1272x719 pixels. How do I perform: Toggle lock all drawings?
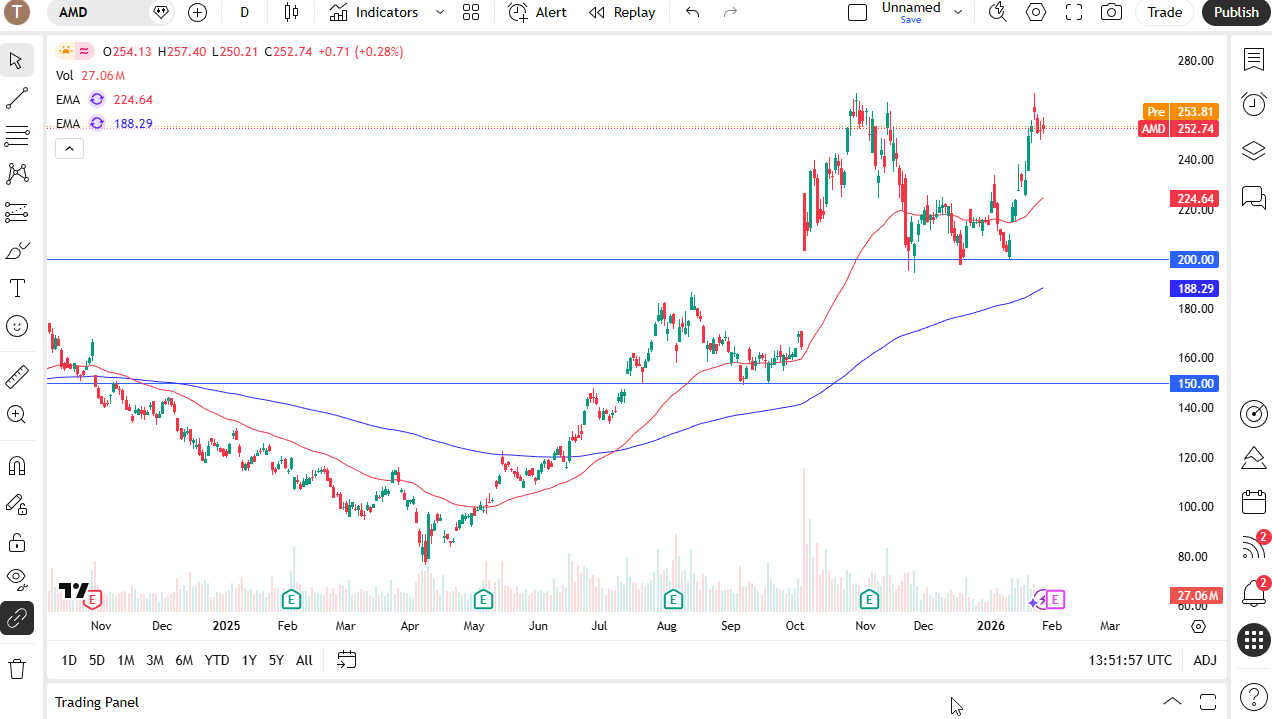(x=17, y=542)
